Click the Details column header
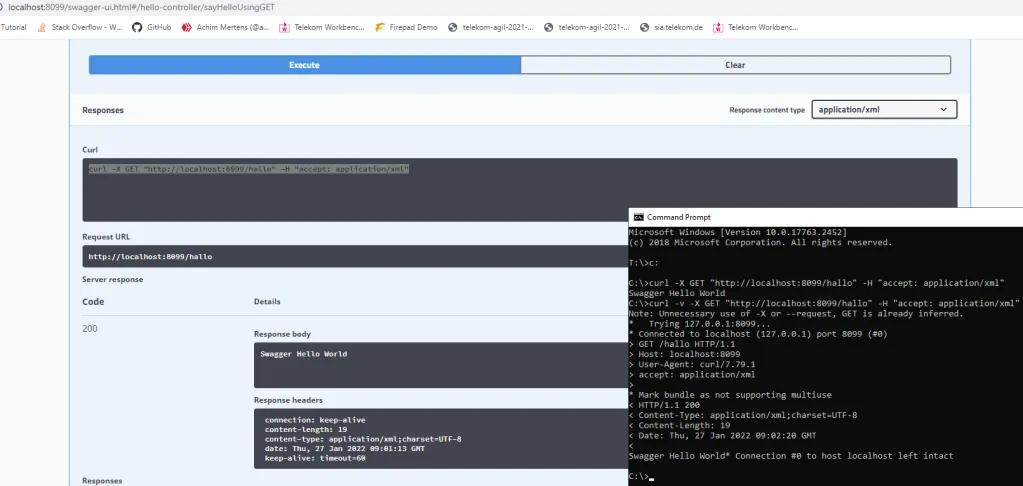This screenshot has height=486, width=1023. [x=267, y=302]
